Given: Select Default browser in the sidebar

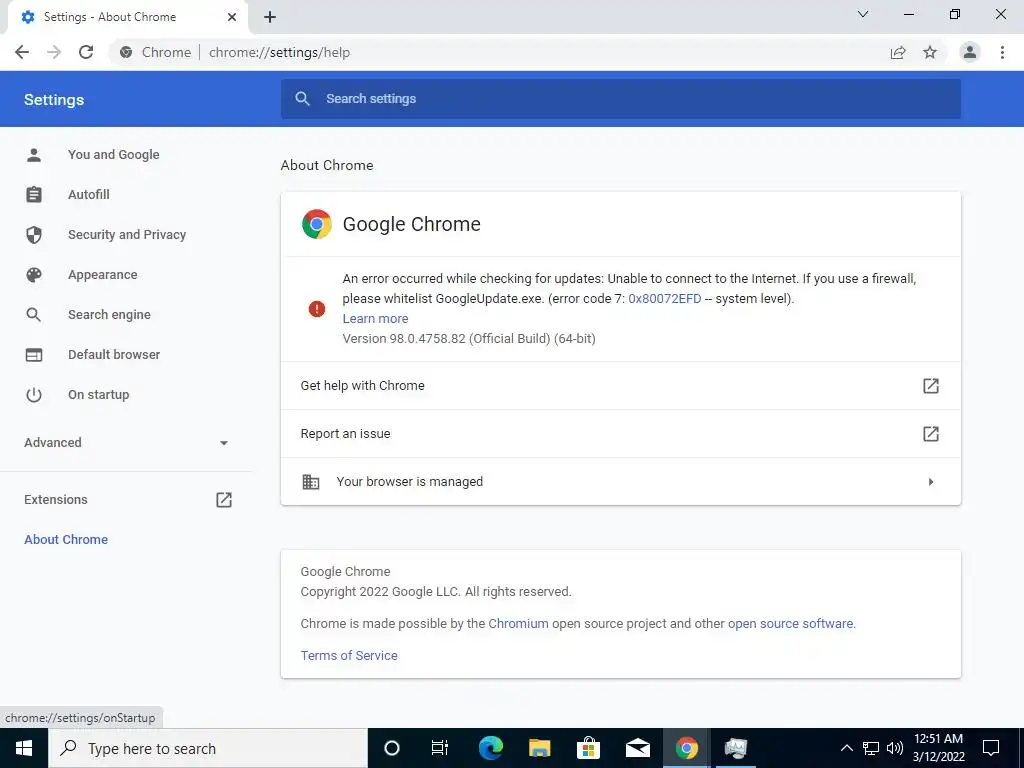Looking at the screenshot, I should (x=114, y=355).
